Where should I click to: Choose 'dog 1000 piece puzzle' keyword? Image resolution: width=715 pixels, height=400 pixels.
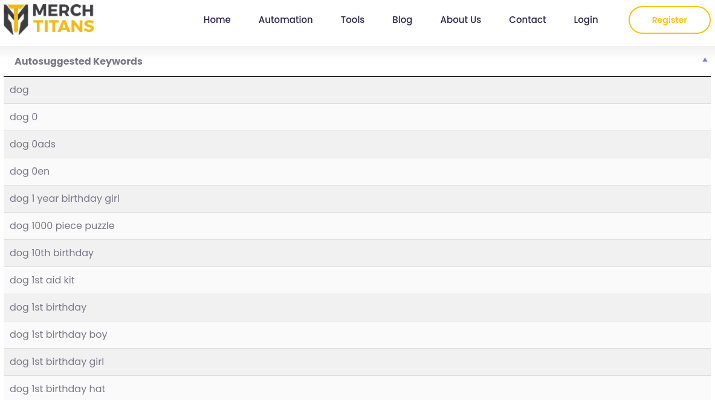pyautogui.click(x=357, y=226)
